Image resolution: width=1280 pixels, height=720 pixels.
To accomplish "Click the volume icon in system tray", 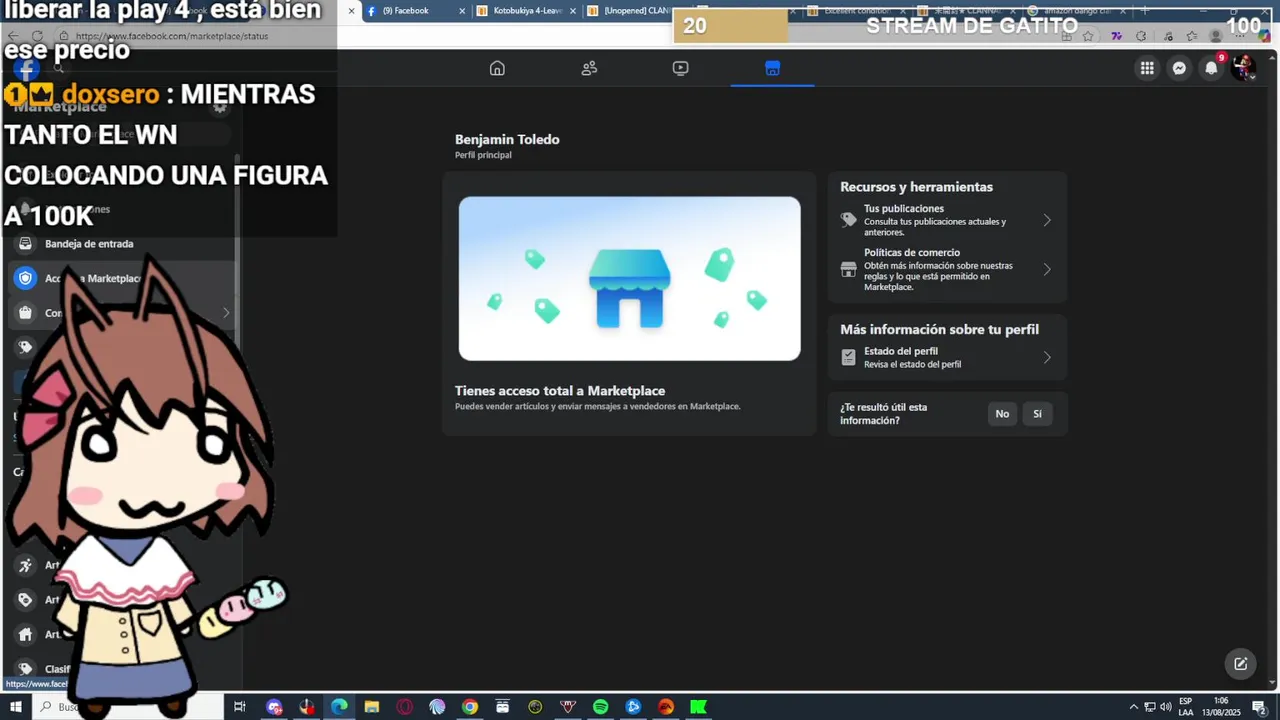I will 1165,707.
